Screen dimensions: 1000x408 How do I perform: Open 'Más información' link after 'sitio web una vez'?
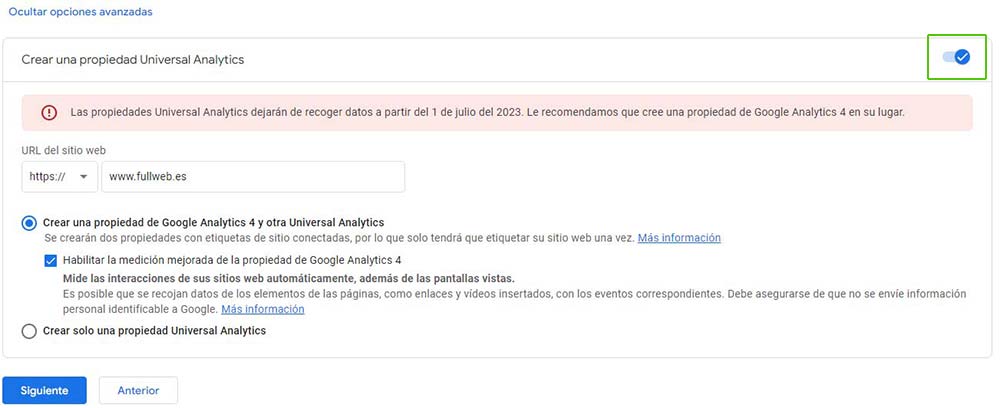[679, 238]
